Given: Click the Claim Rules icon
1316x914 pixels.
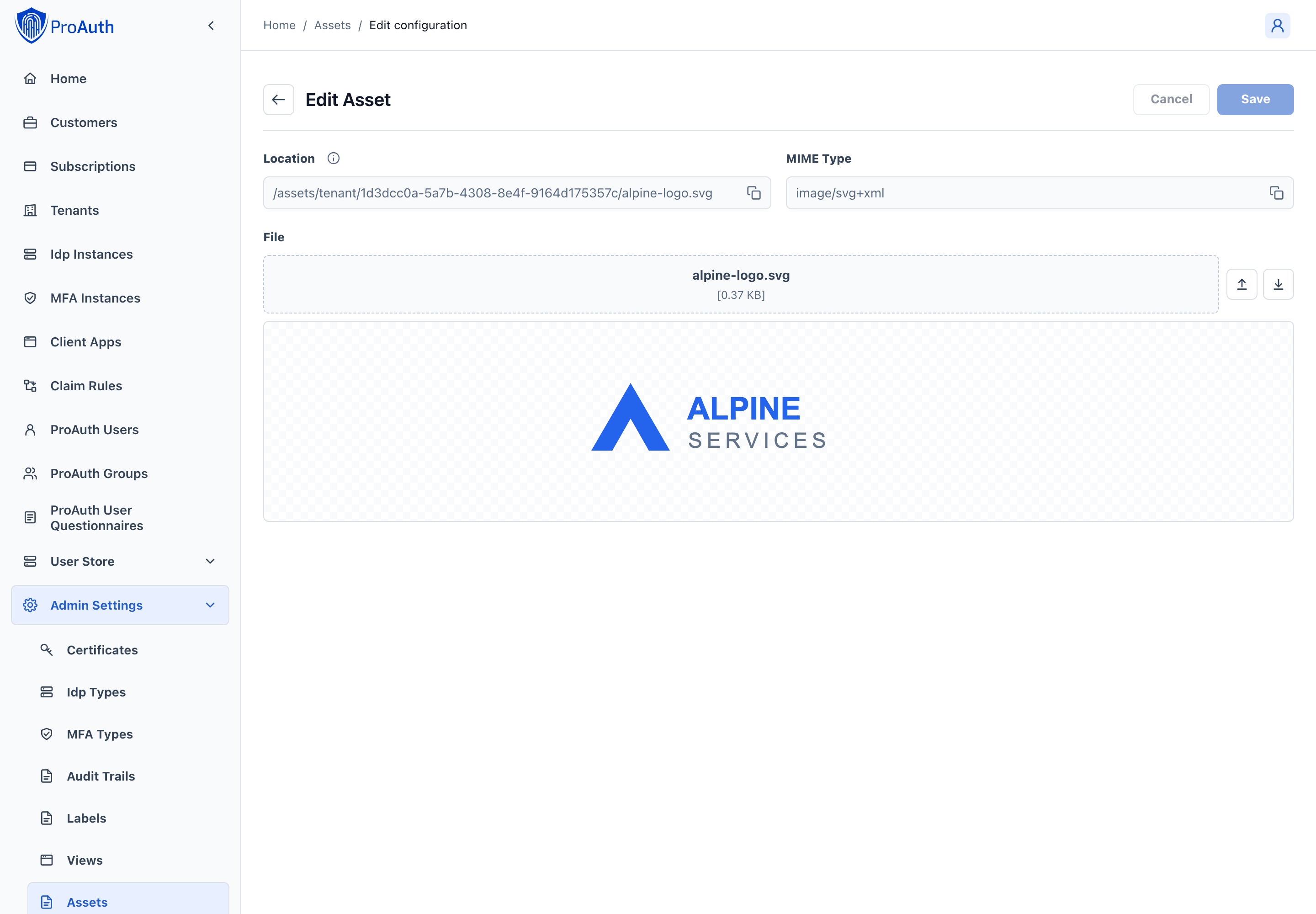Looking at the screenshot, I should pyautogui.click(x=30, y=386).
